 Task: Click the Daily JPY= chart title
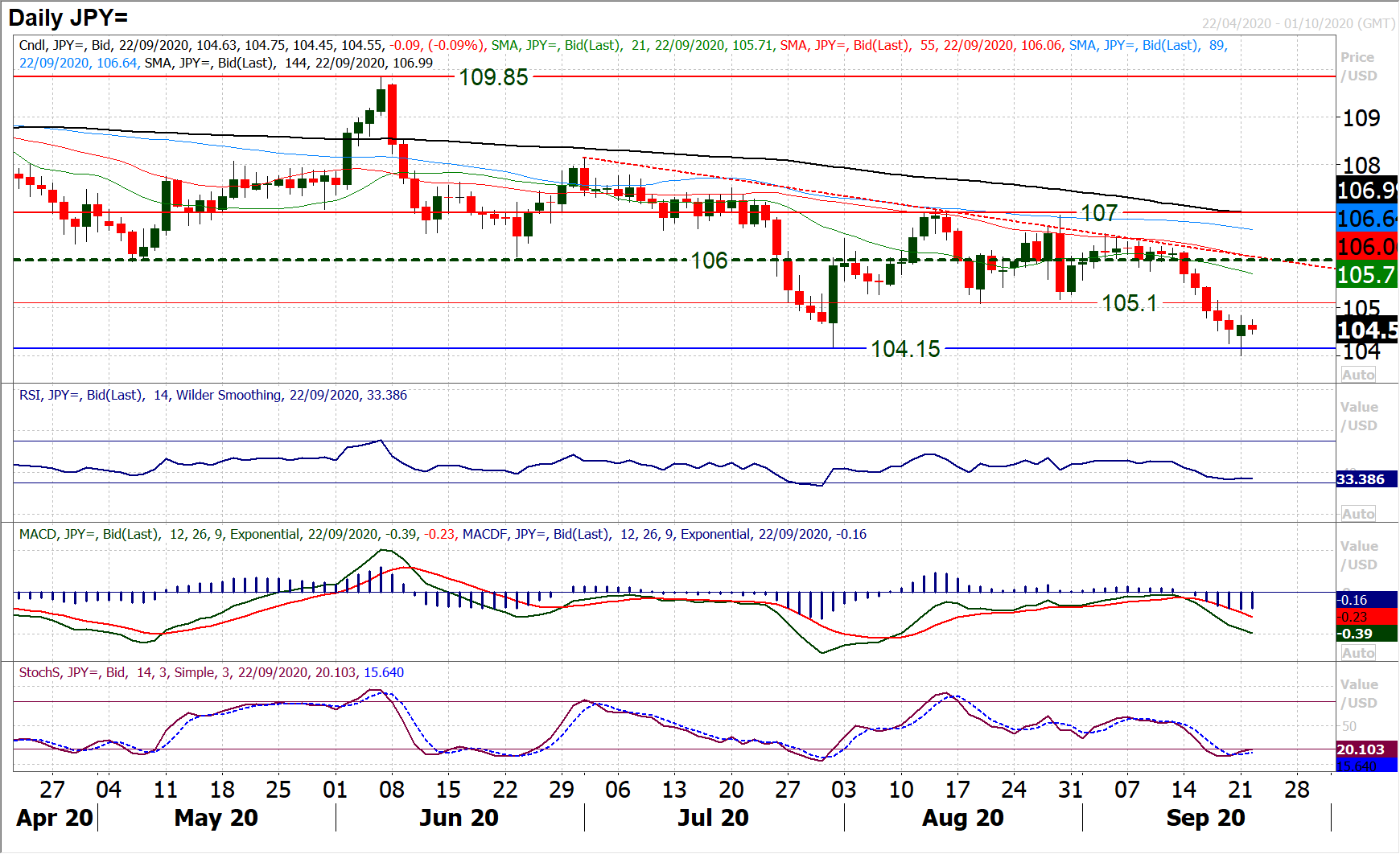click(x=68, y=18)
